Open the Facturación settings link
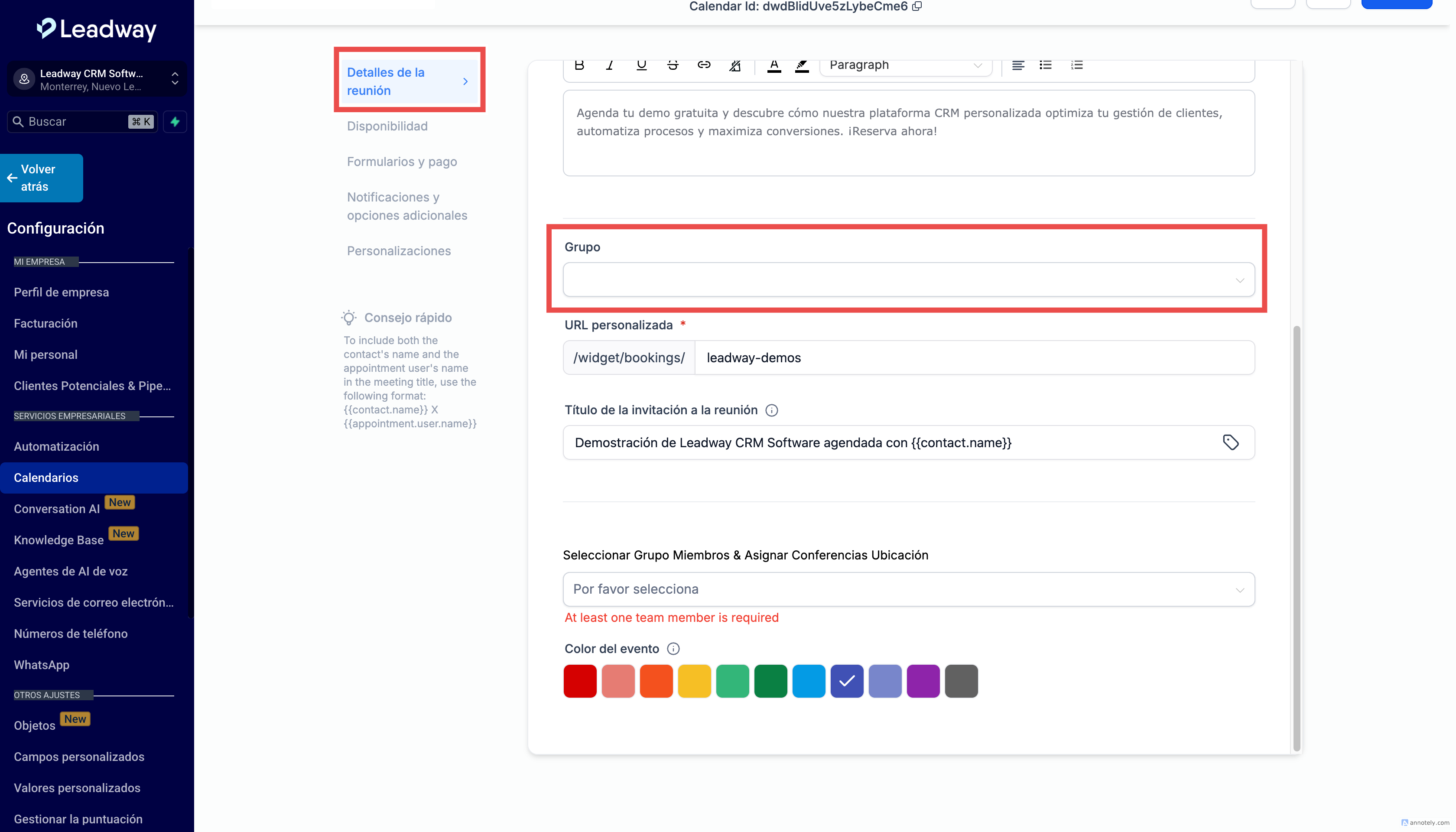The height and width of the screenshot is (832, 1456). [x=45, y=323]
